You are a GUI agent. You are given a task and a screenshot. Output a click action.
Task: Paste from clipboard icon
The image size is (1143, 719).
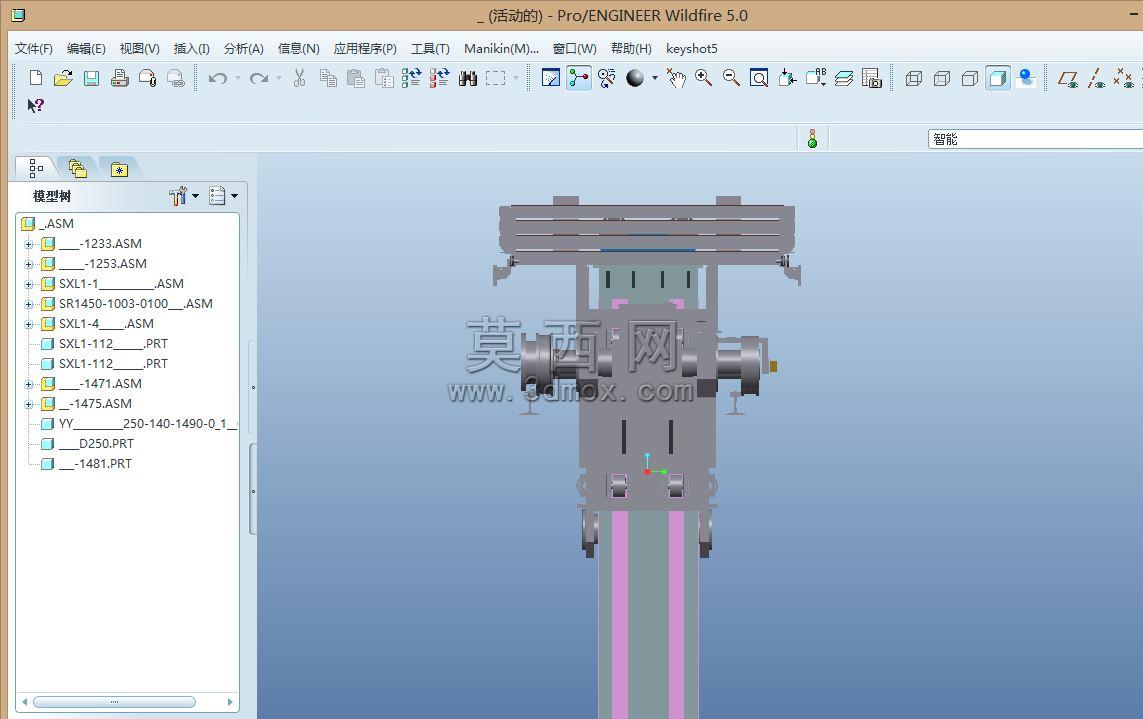(356, 78)
